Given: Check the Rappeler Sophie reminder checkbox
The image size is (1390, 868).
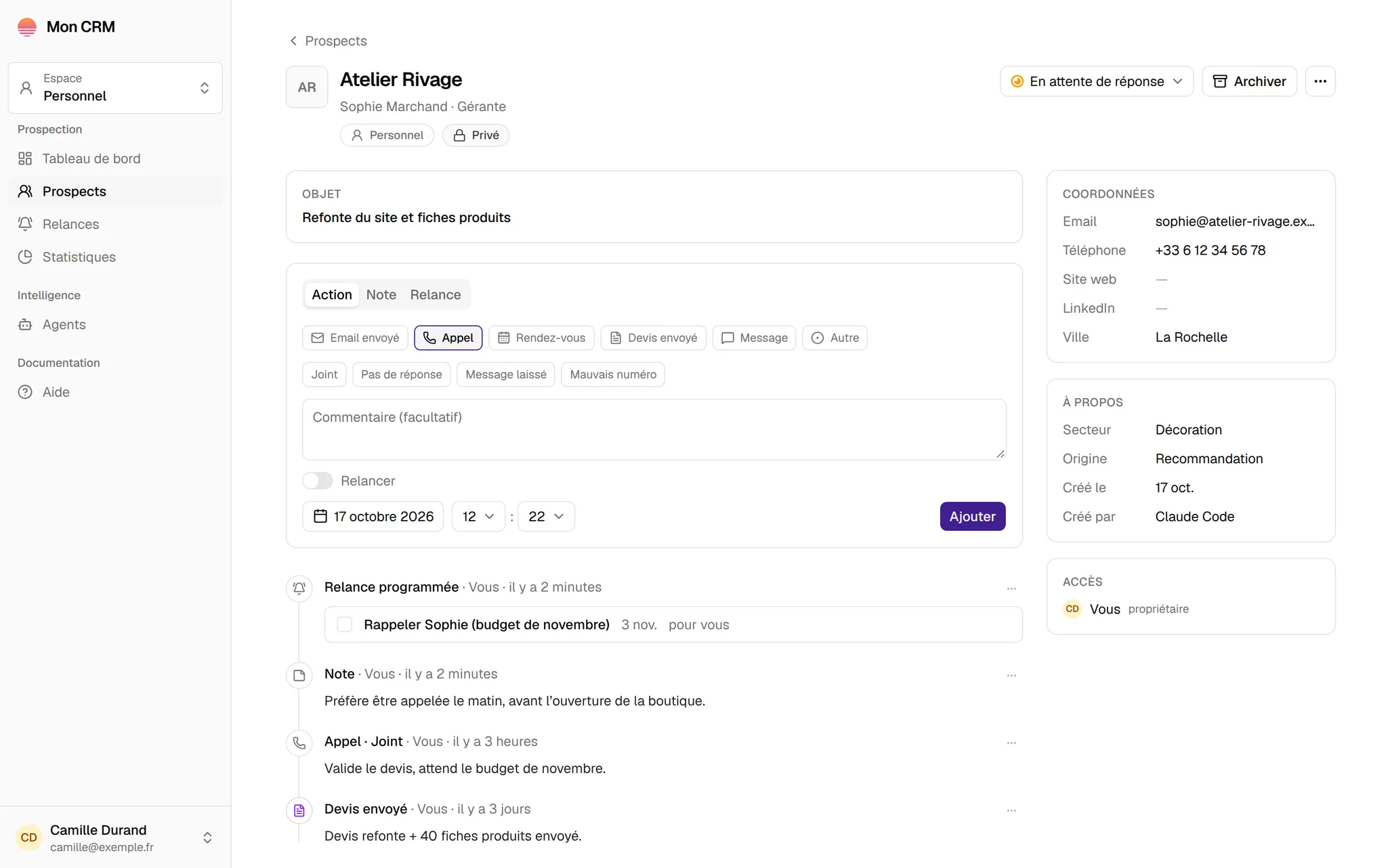Looking at the screenshot, I should pos(345,625).
